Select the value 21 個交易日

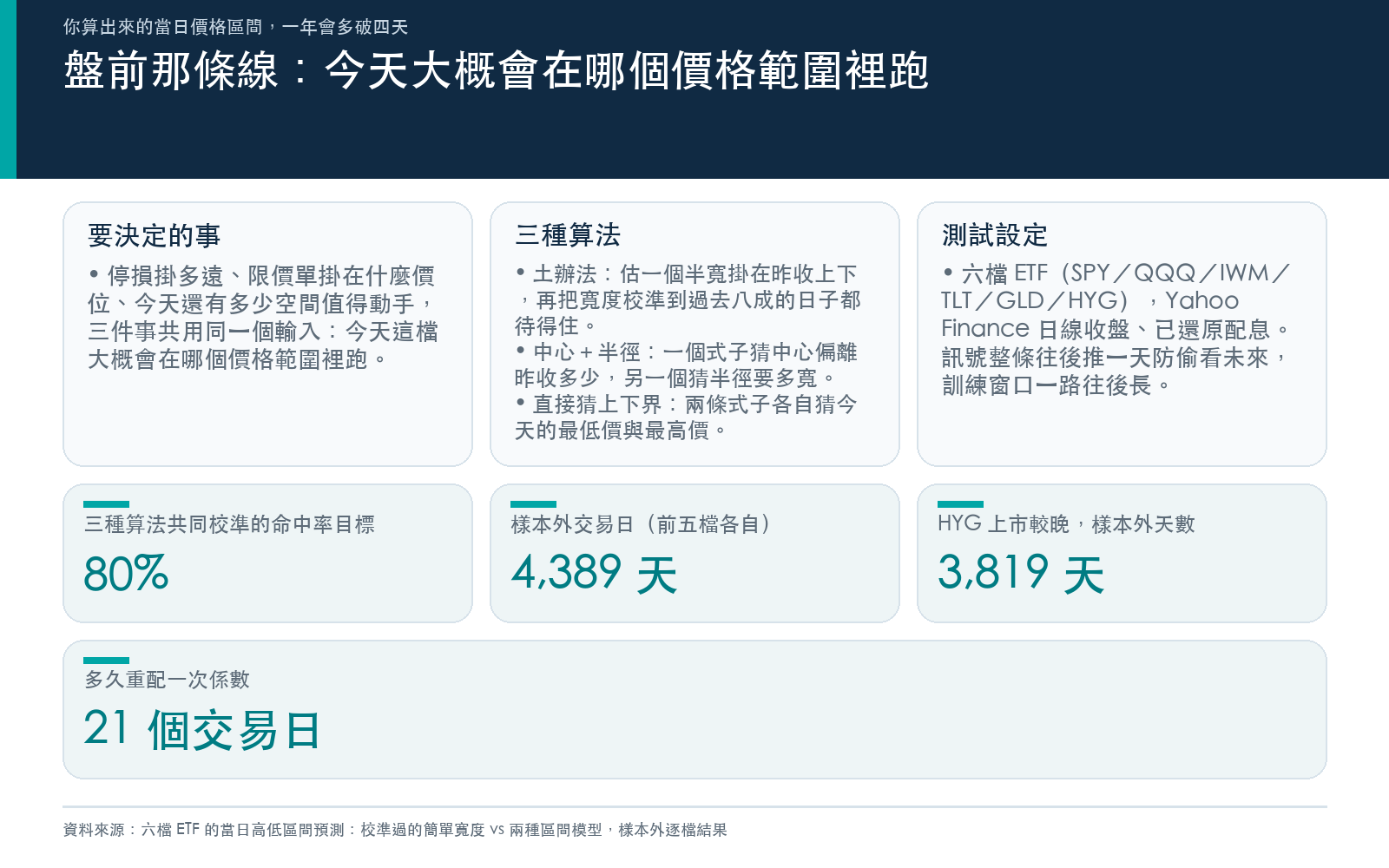click(202, 730)
